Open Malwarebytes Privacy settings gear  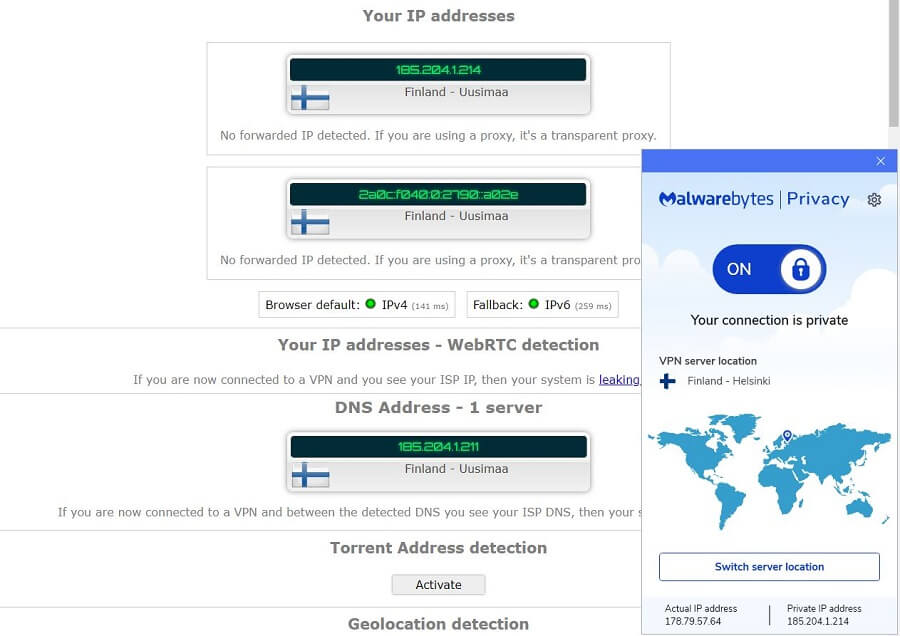pos(874,200)
